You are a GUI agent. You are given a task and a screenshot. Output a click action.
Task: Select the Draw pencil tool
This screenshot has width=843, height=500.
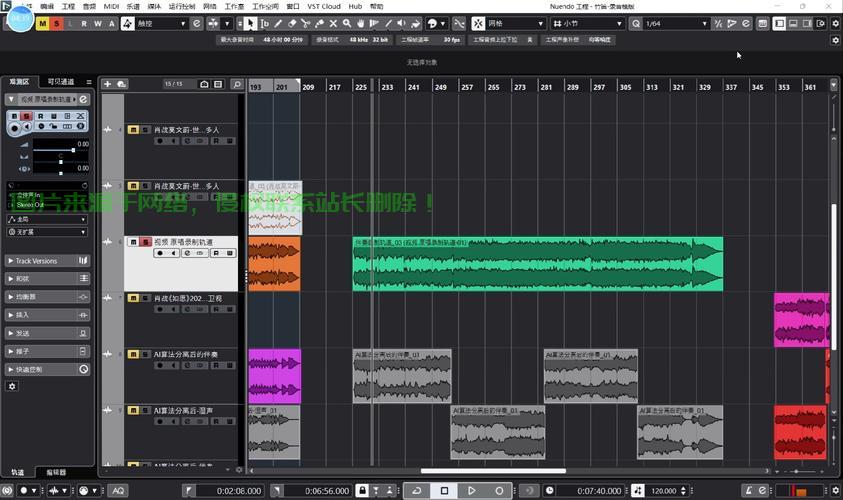coord(278,24)
